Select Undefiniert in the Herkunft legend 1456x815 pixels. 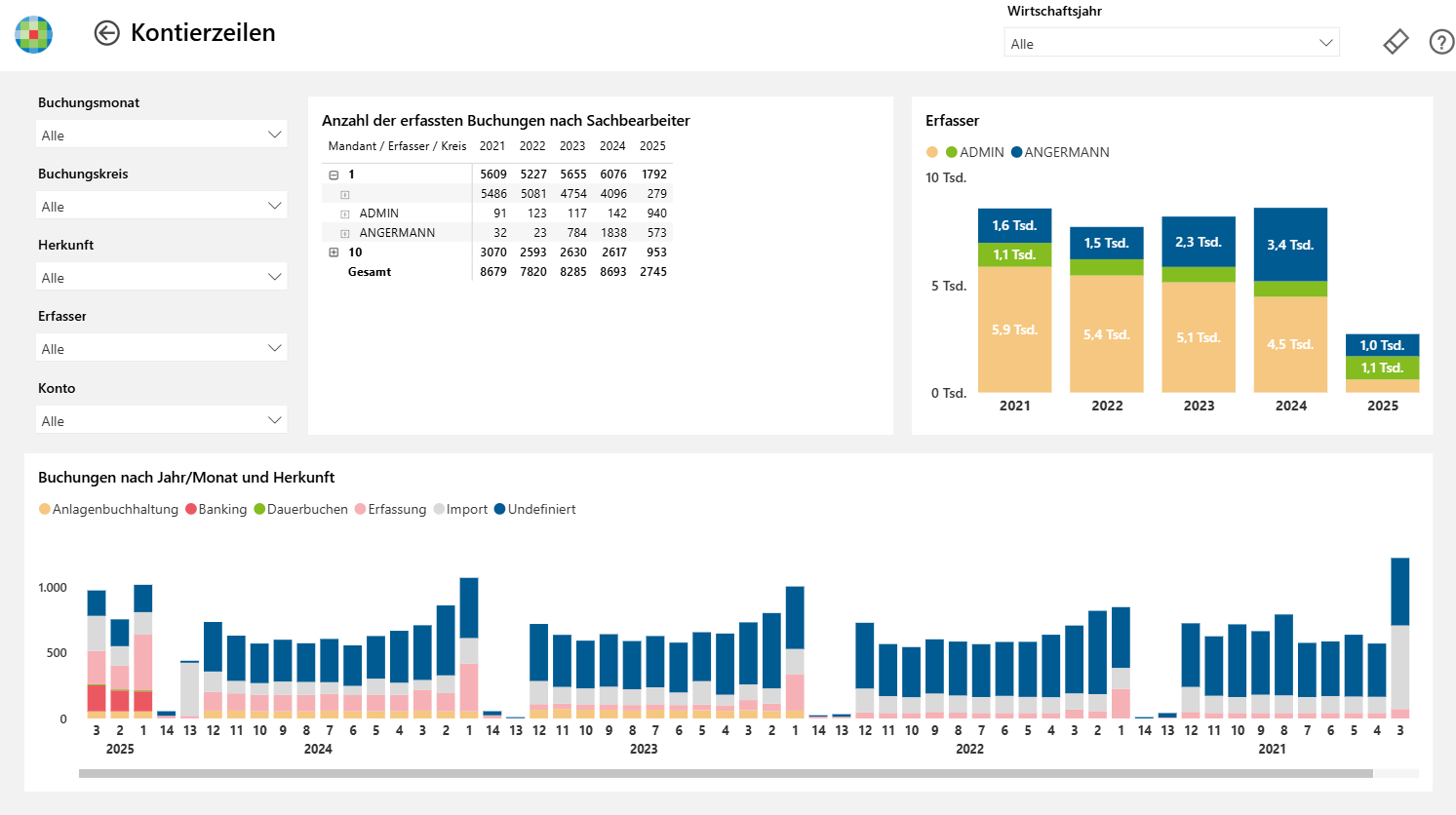point(534,509)
